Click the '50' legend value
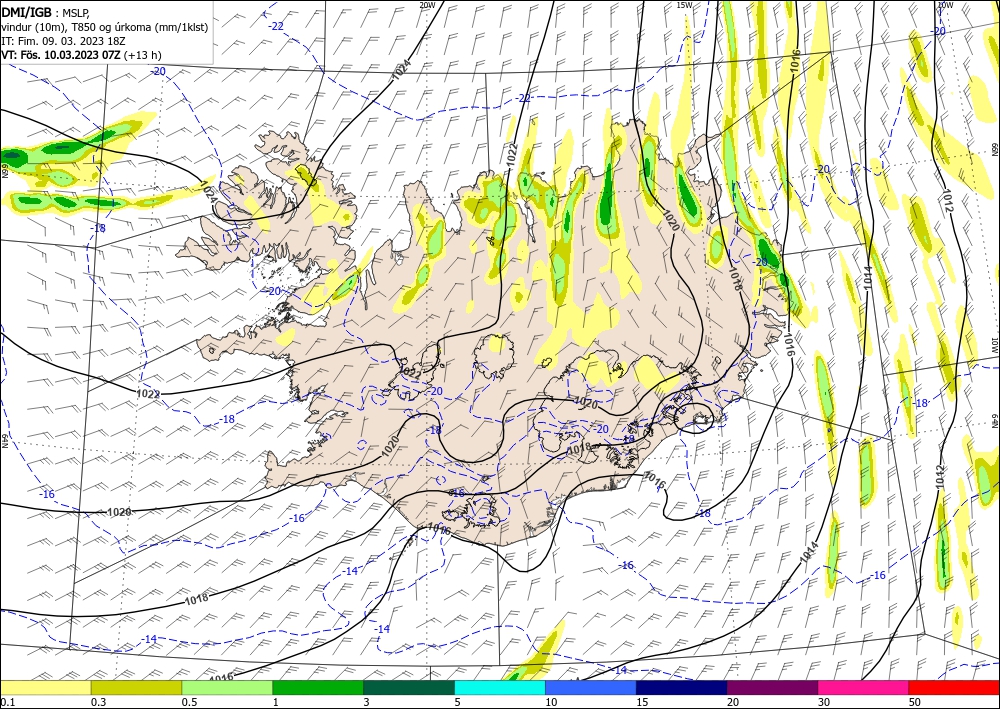 click(x=915, y=702)
